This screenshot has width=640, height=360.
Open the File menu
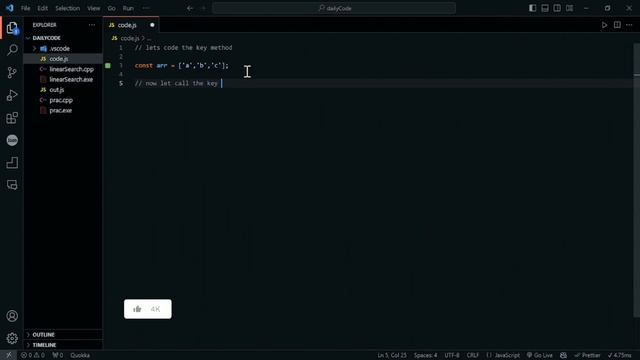(x=25, y=8)
